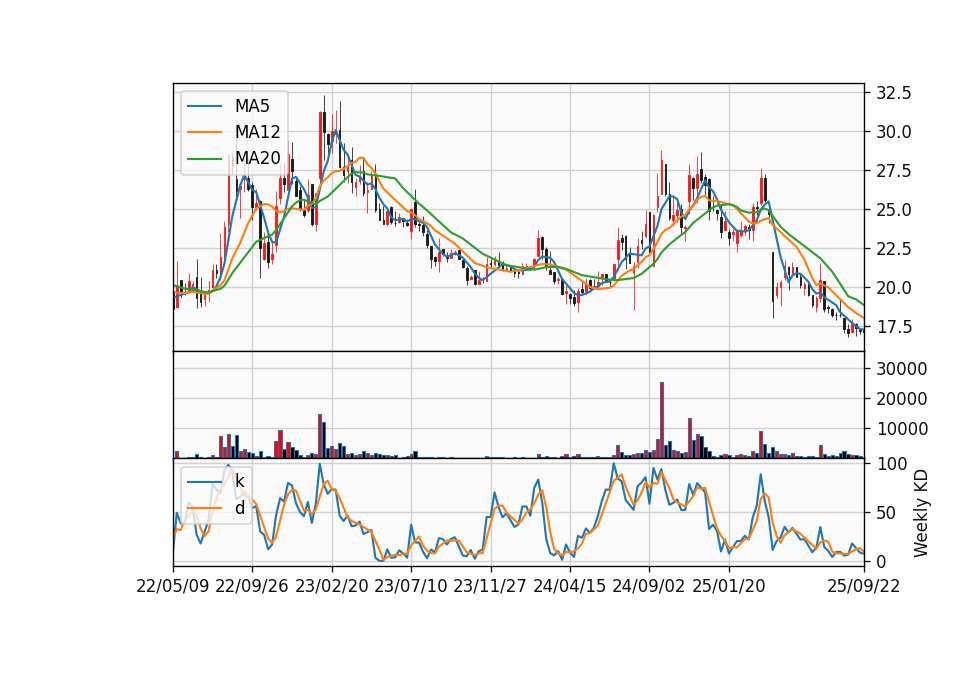This screenshot has width=960, height=690.
Task: Click the Weekly KD axis label
Action: coord(920,513)
